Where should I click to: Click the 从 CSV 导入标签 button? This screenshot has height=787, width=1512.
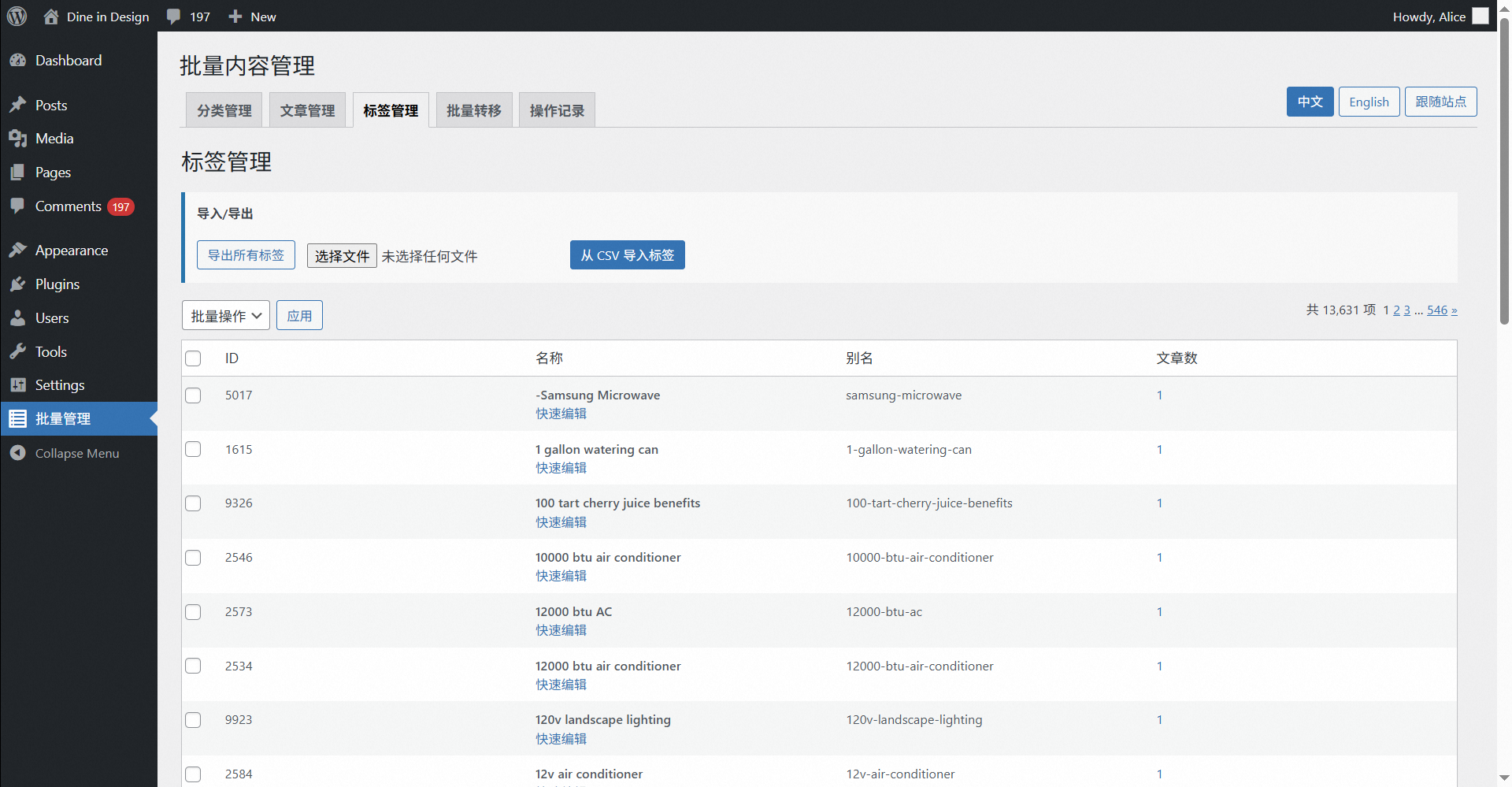tap(627, 255)
